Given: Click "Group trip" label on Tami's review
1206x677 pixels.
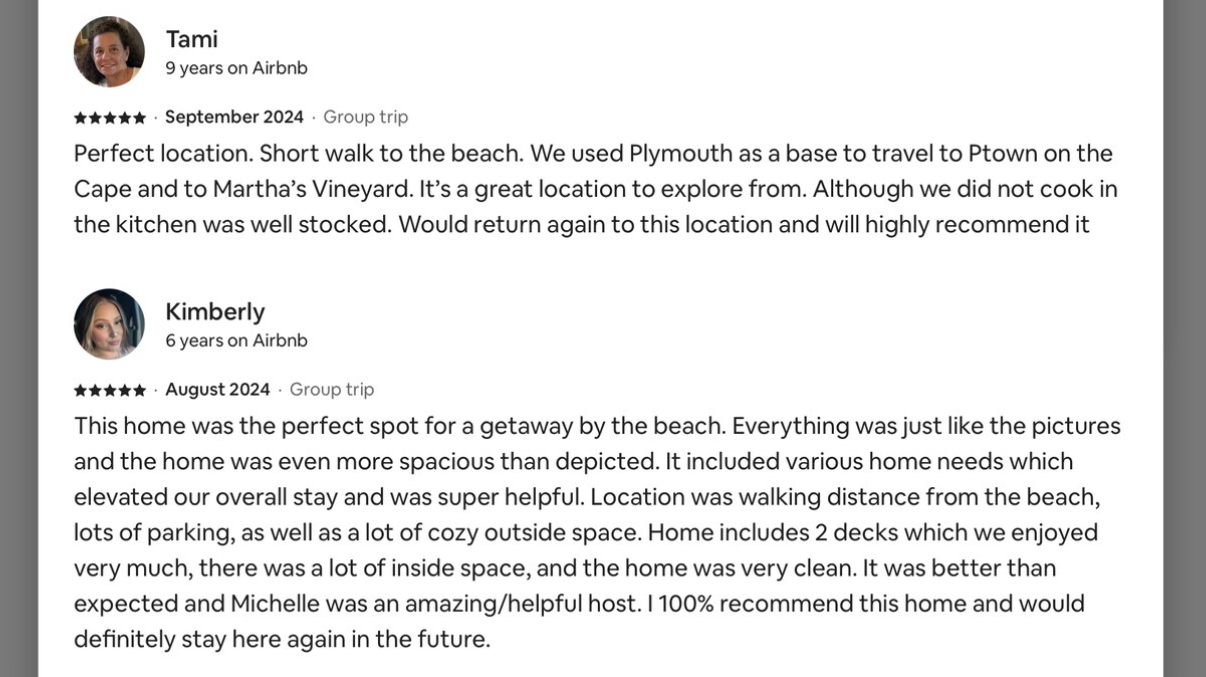Looking at the screenshot, I should [x=365, y=117].
